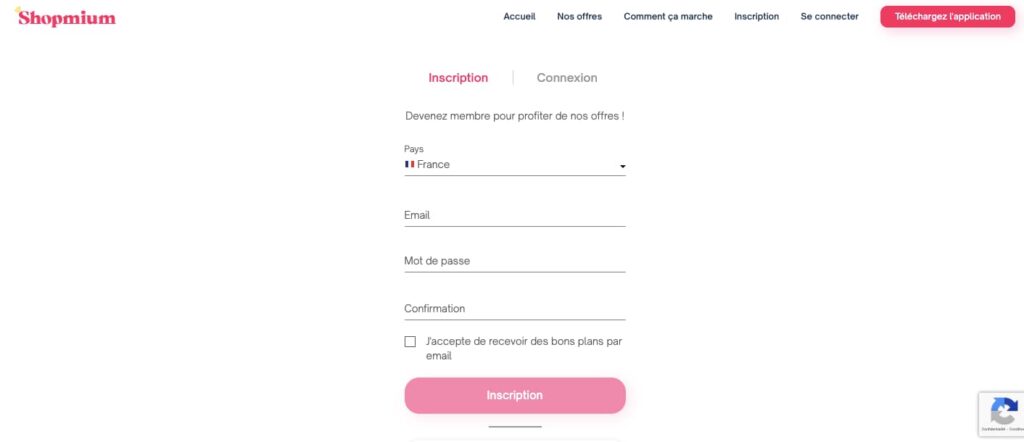Focus the Email input field
The width and height of the screenshot is (1024, 442).
514,215
